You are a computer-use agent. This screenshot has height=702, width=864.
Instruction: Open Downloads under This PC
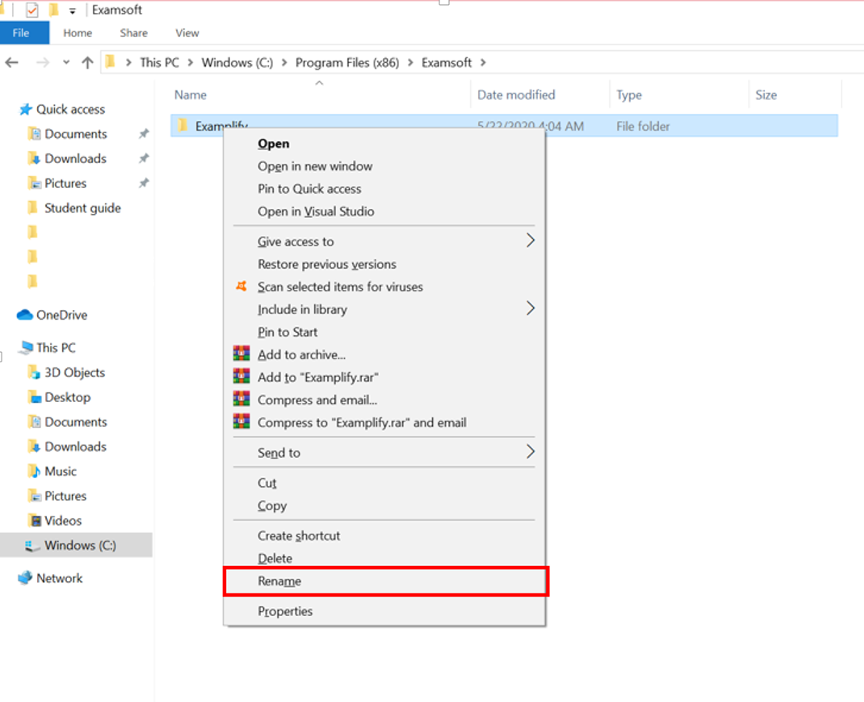coord(75,447)
